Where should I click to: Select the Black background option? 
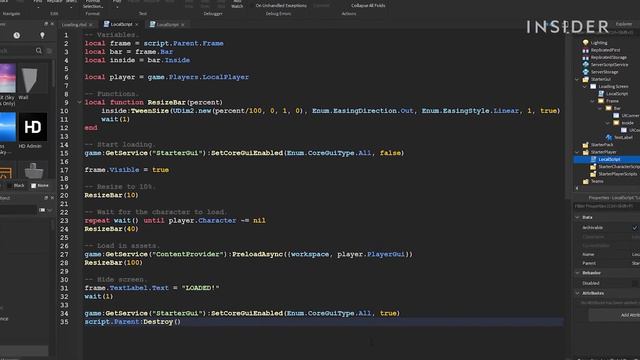pos(16,185)
